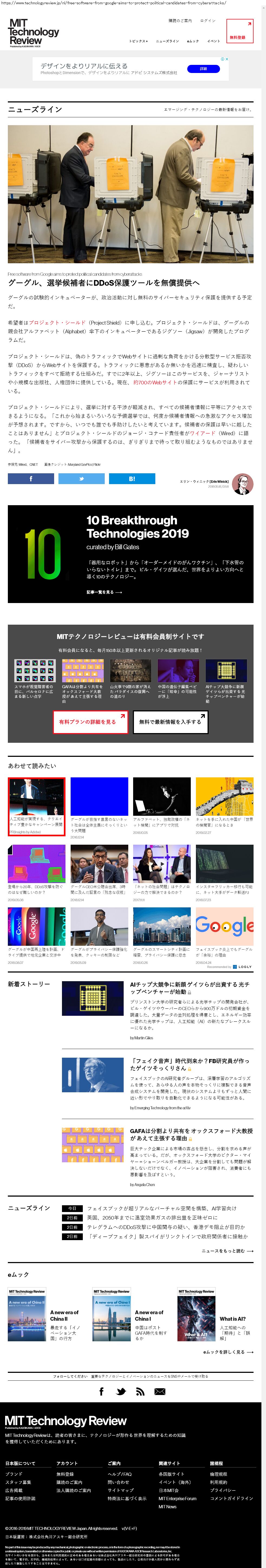Open テレグラムへのDDoS攻撃 news item
Viewport: 266px width, 1568px height.
pos(166,1227)
